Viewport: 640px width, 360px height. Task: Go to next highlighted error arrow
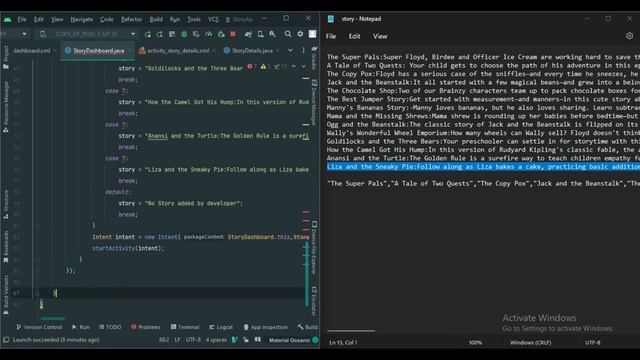click(x=303, y=67)
